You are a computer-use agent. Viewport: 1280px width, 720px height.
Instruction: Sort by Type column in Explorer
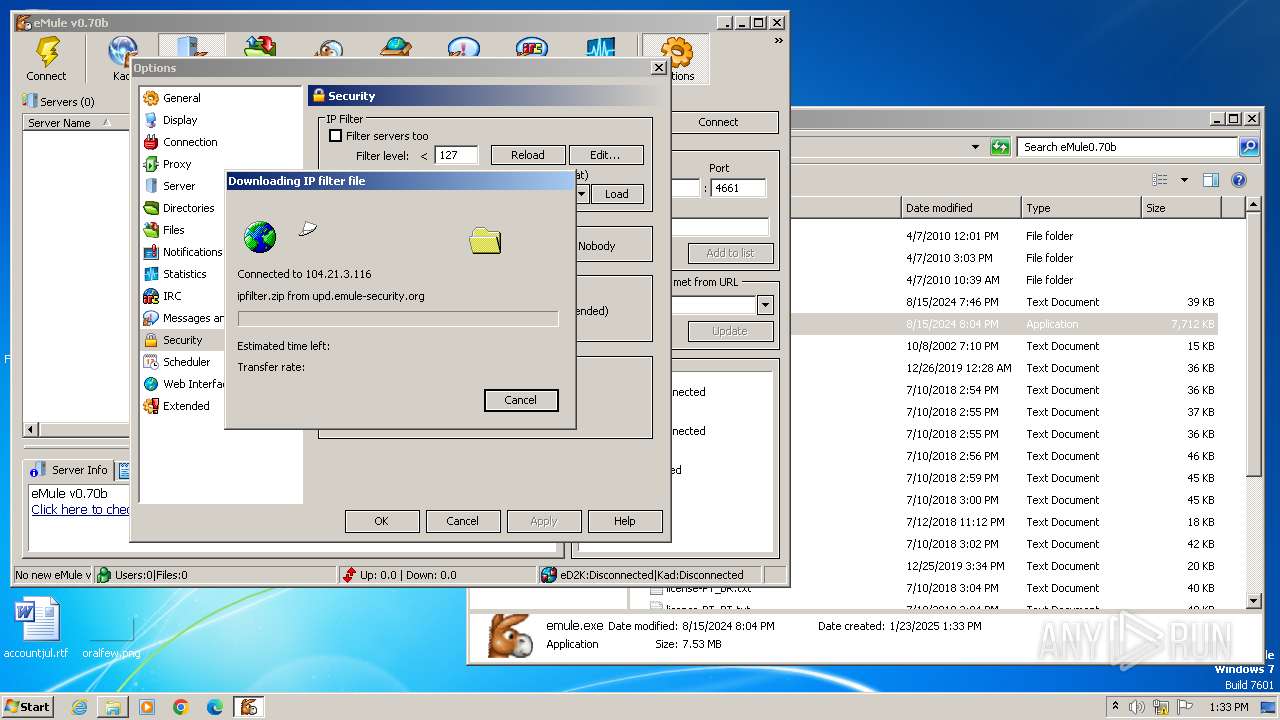pyautogui.click(x=1081, y=208)
